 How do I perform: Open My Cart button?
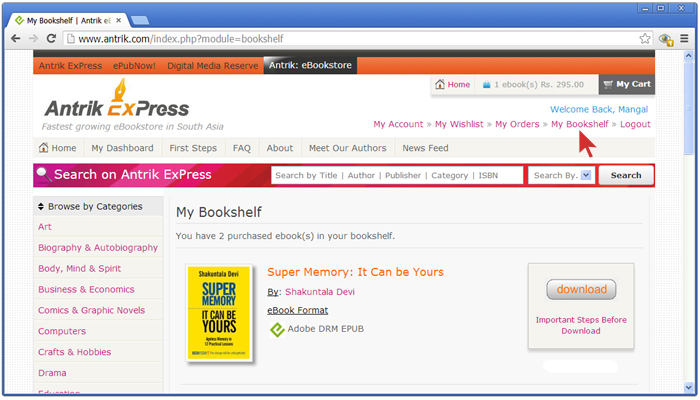[627, 84]
